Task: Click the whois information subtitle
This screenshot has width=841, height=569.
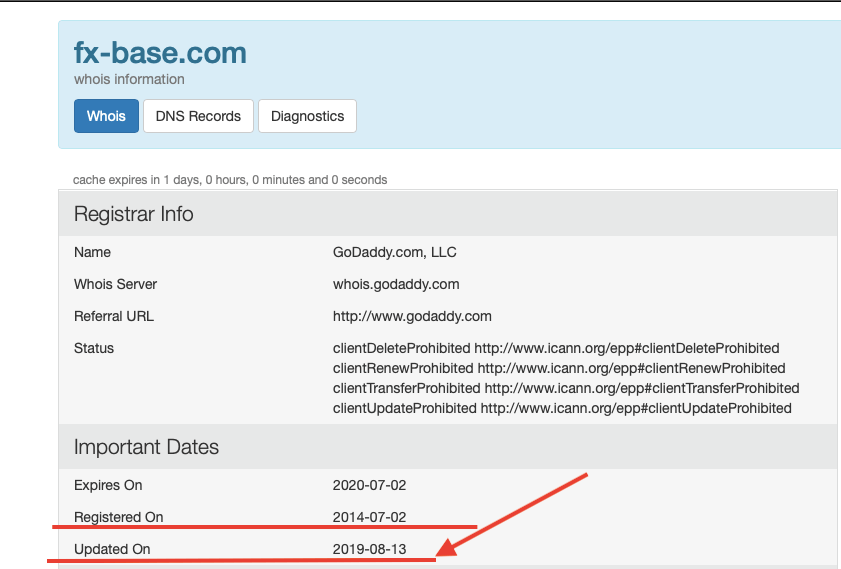Action: [129, 79]
